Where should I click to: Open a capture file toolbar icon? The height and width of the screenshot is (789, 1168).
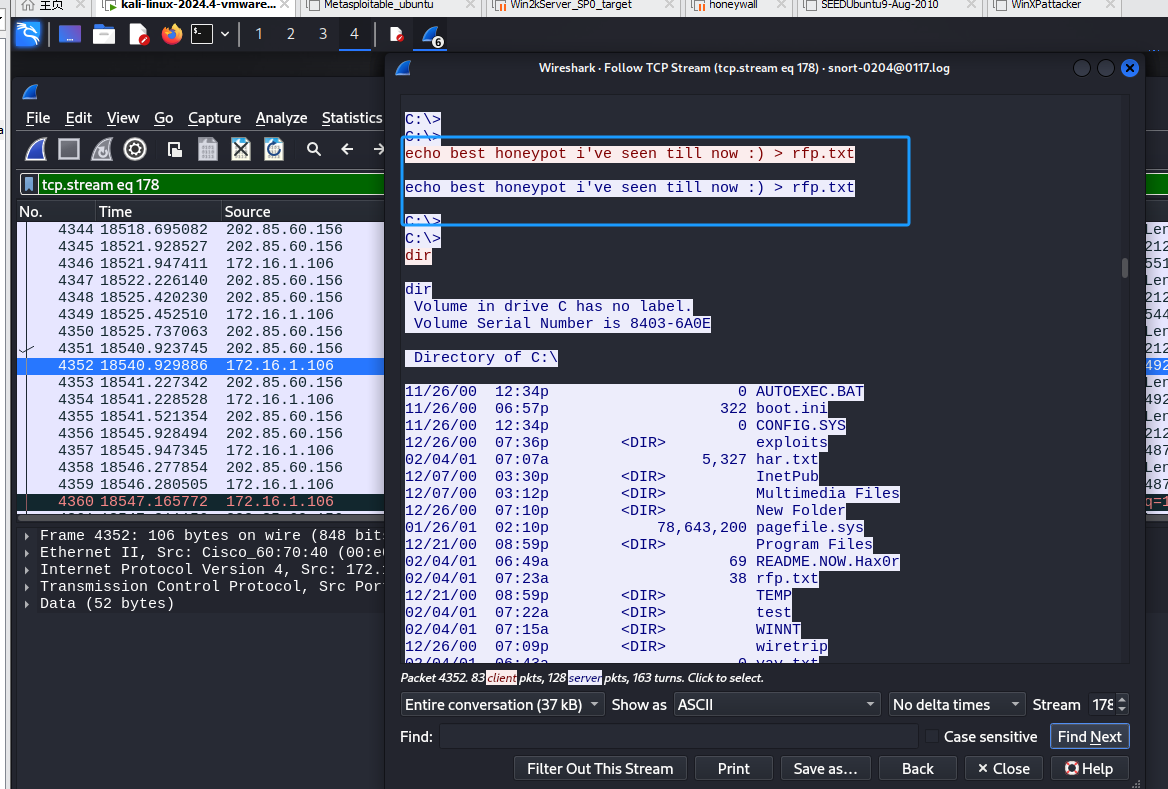point(175,150)
